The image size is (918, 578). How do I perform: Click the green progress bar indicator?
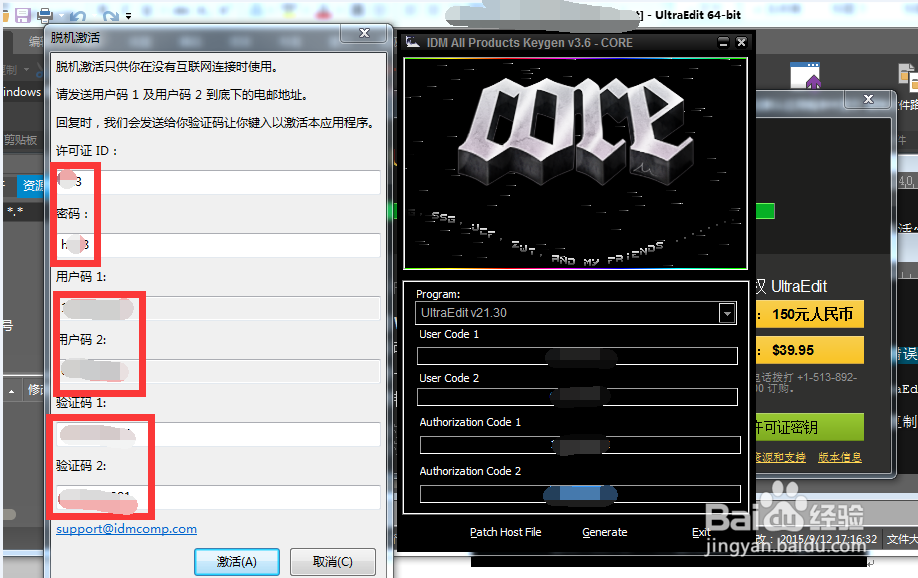coord(765,211)
